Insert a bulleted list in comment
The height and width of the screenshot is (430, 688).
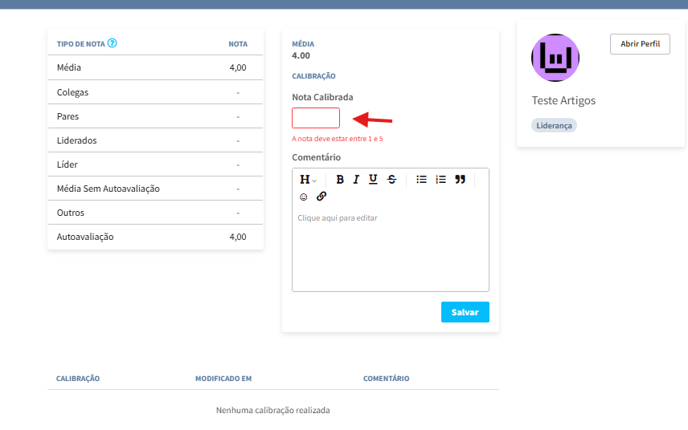(421, 179)
